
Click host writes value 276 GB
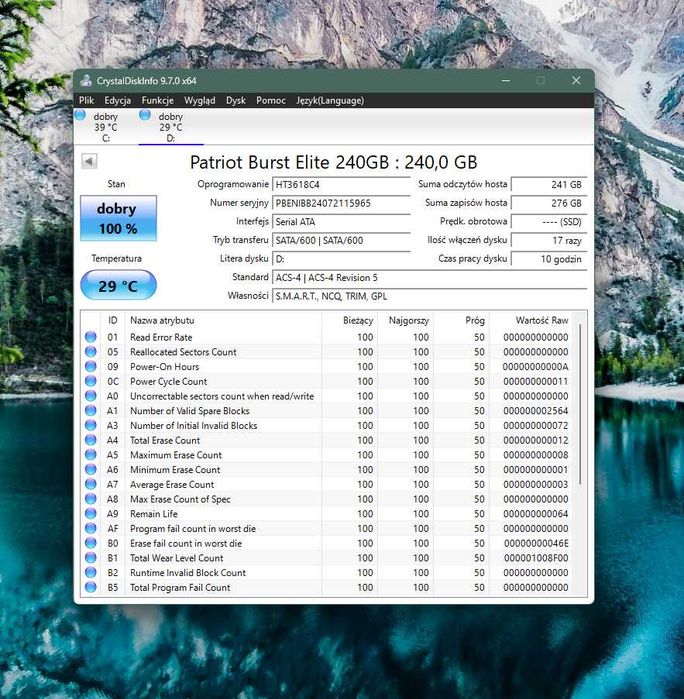[549, 203]
